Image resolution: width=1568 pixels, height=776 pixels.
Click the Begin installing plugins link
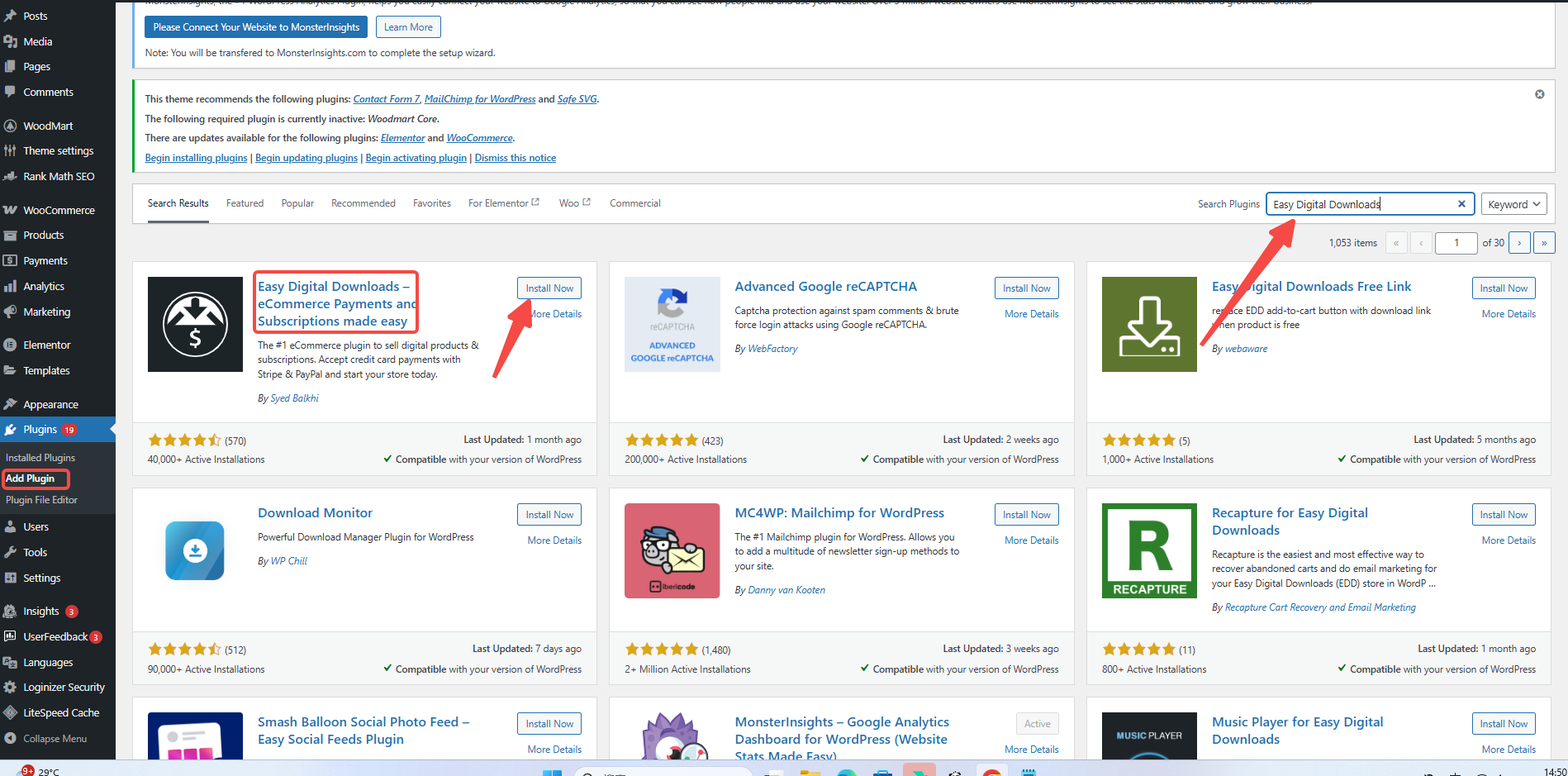pos(196,158)
